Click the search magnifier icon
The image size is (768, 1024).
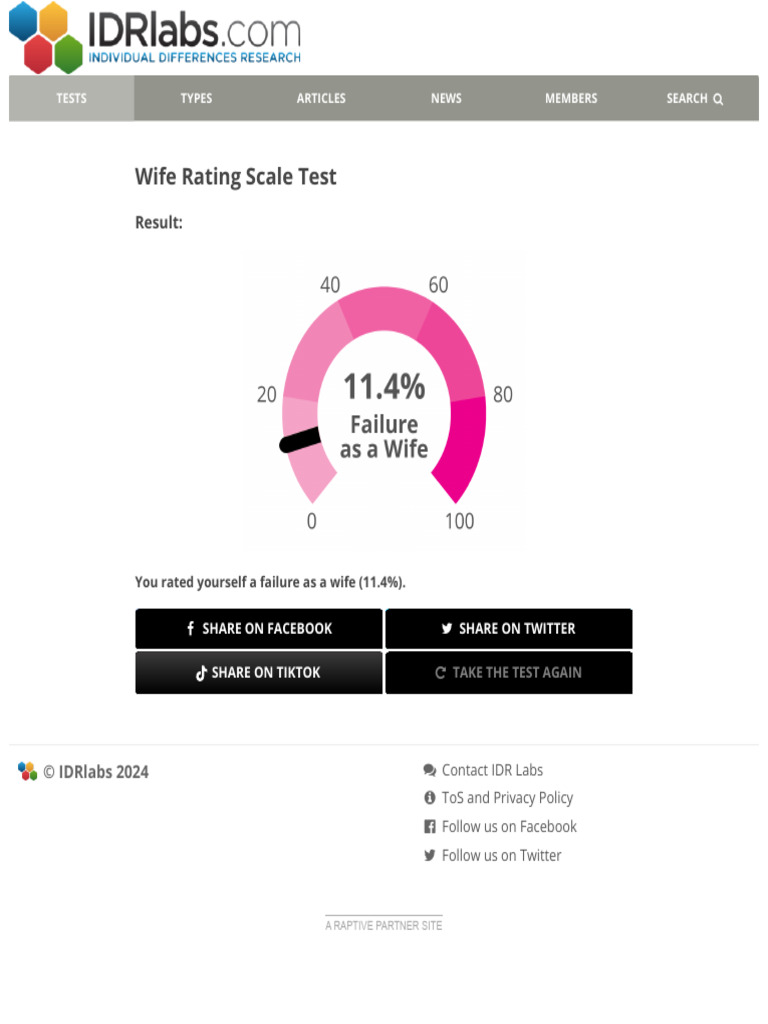(718, 99)
